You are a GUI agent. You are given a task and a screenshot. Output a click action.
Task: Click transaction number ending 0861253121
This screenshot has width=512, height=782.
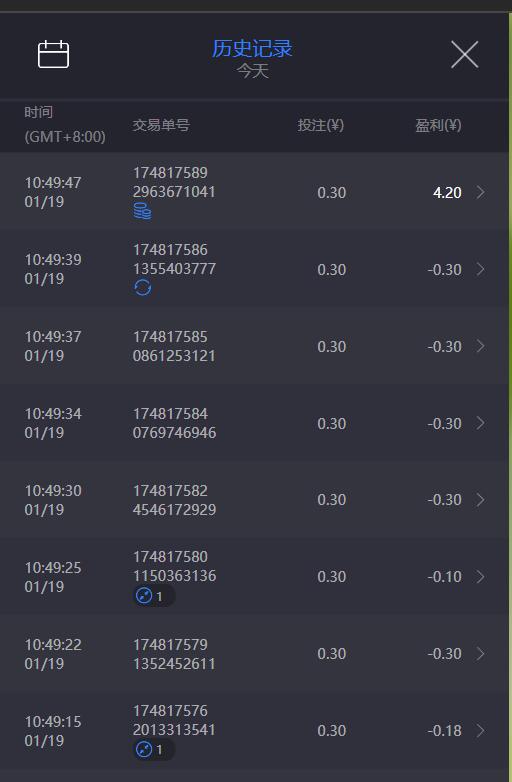[x=174, y=346]
